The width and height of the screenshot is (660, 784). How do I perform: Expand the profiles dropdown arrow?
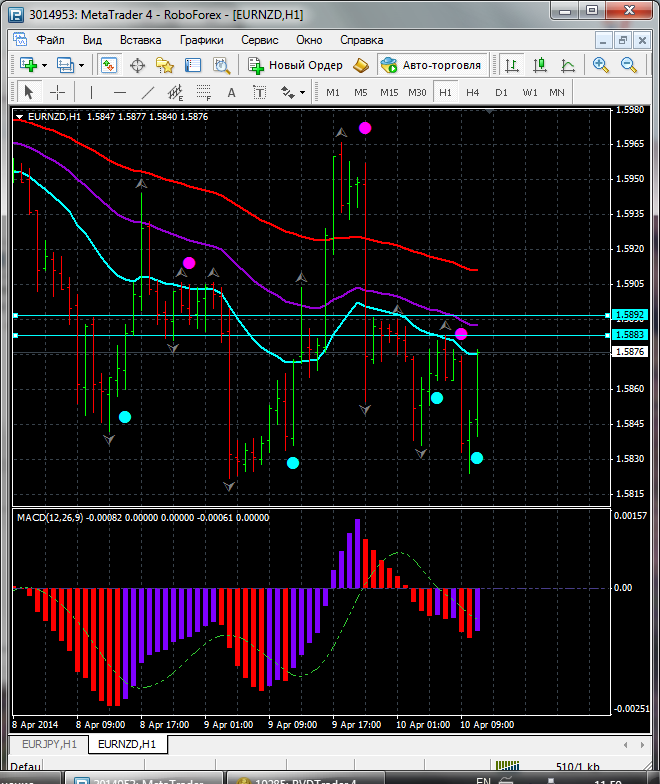tap(82, 65)
